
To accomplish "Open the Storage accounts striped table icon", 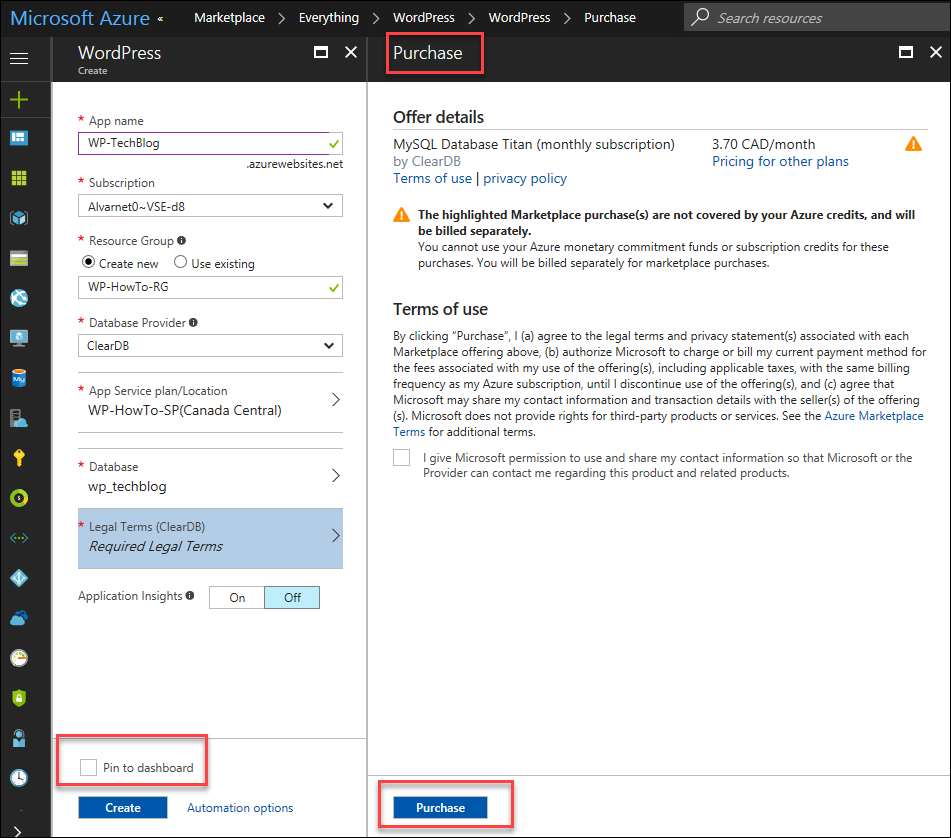I will point(19,258).
